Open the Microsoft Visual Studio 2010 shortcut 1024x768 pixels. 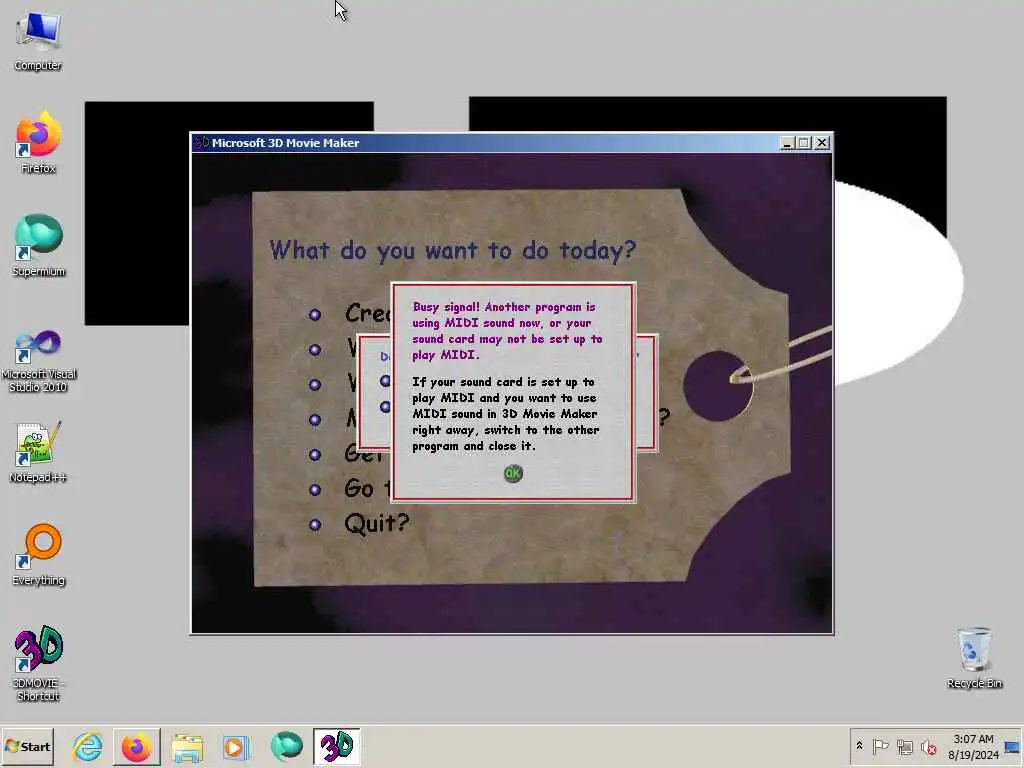pyautogui.click(x=38, y=360)
